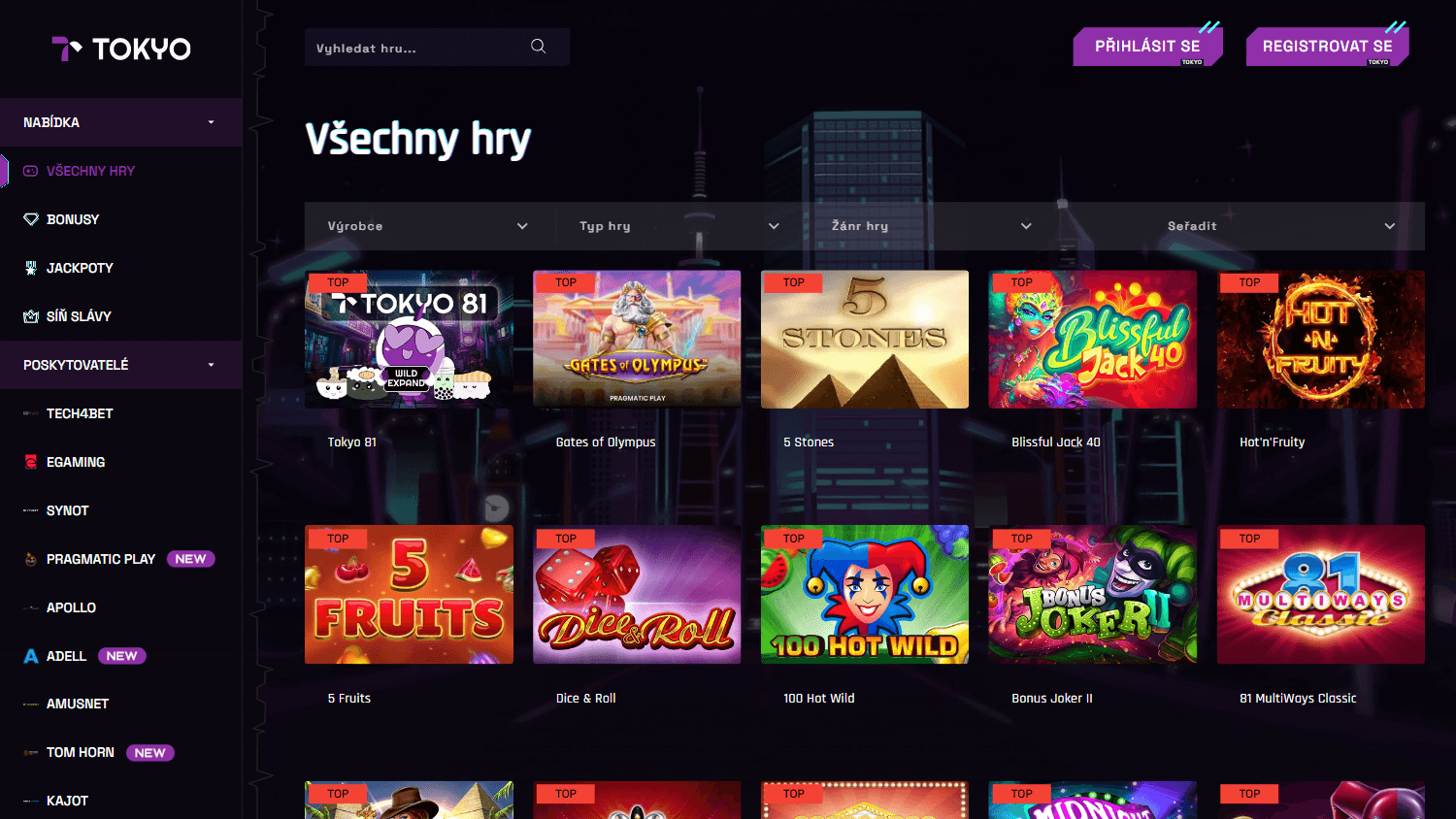1456x819 pixels.
Task: Open Bonus Joker II game thumbnail
Action: click(x=1093, y=595)
